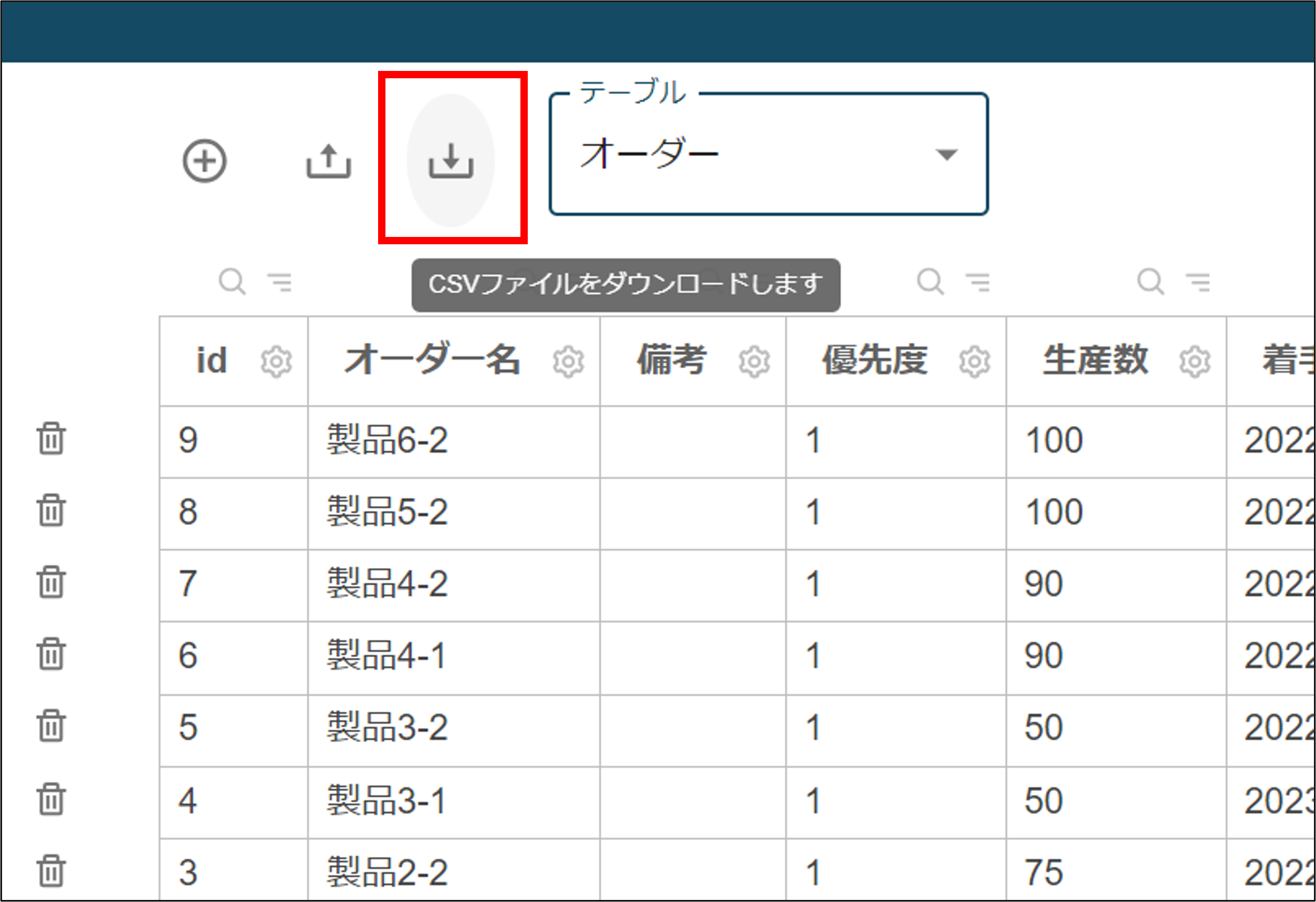Select the 製品2-2 order name cell
The height and width of the screenshot is (902, 1316).
[x=454, y=870]
